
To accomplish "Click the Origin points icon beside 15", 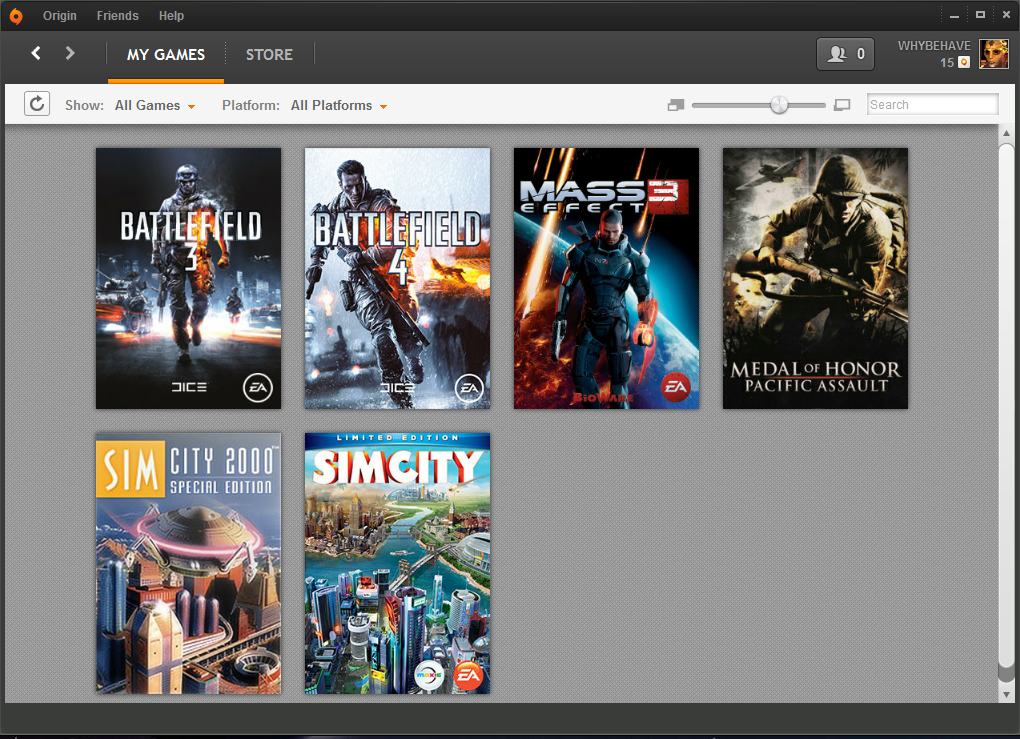I will pos(964,62).
